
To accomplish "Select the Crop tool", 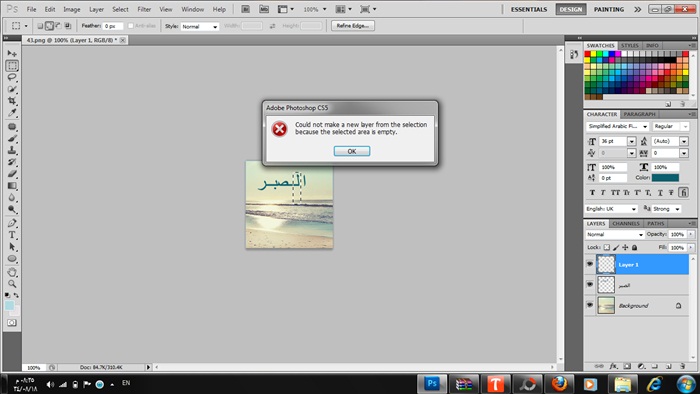I will point(12,101).
